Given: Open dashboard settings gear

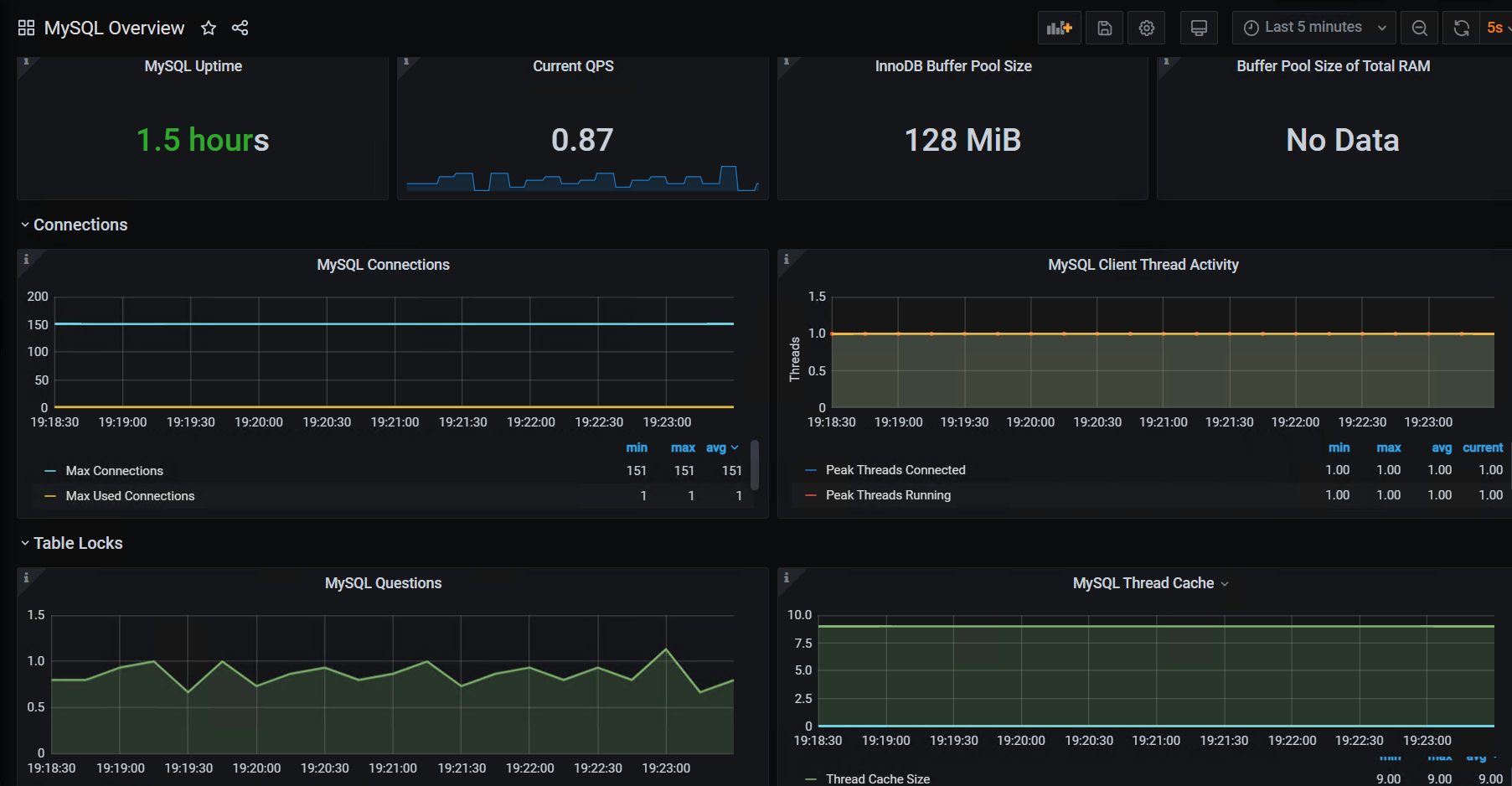Looking at the screenshot, I should 1146,28.
